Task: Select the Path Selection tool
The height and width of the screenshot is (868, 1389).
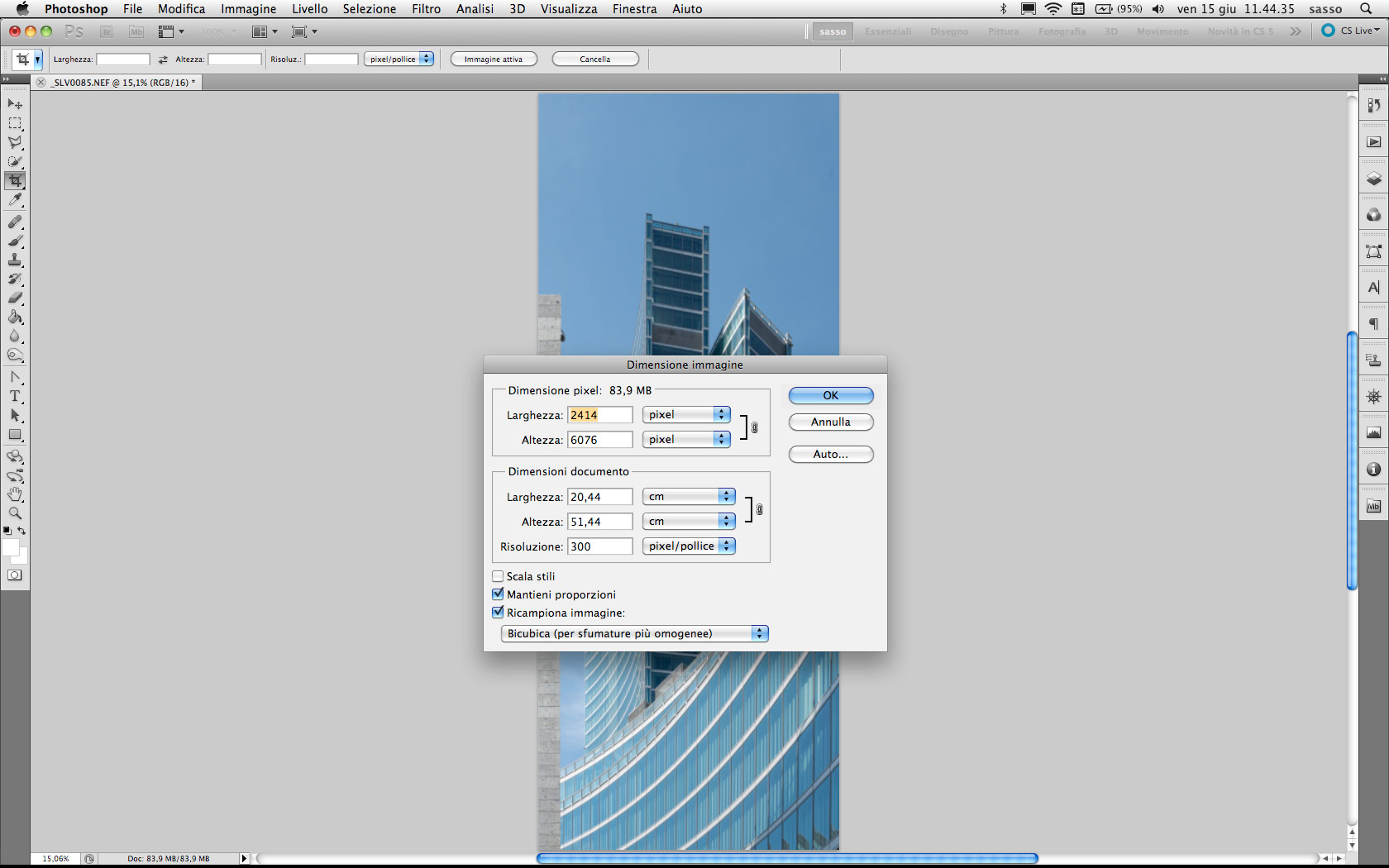Action: pos(15,415)
